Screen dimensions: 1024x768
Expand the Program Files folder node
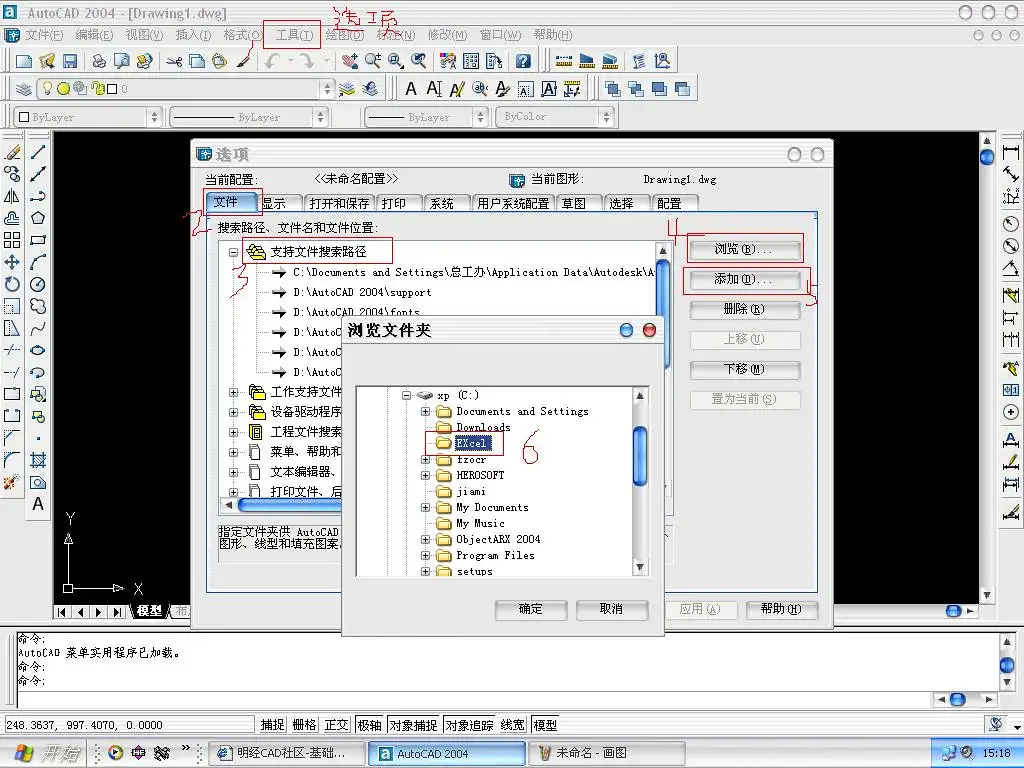(x=425, y=556)
